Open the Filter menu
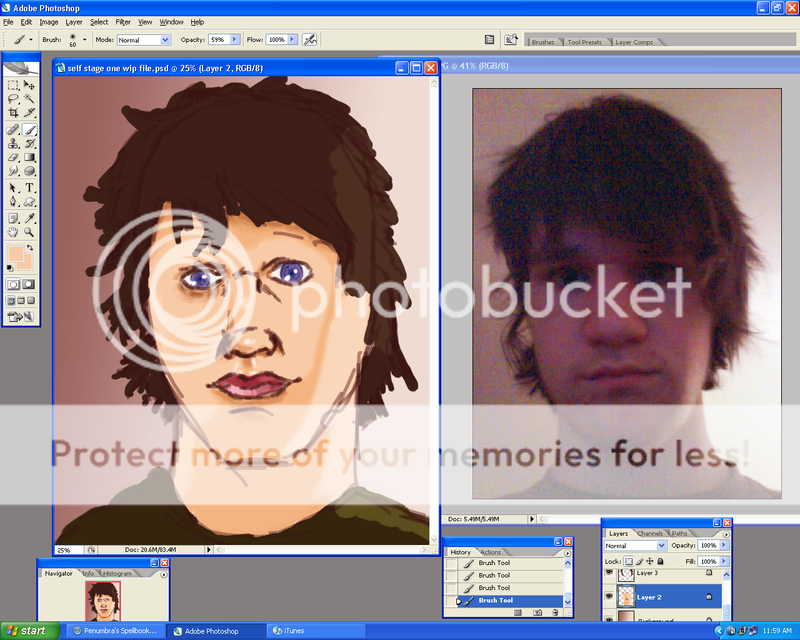Screen dimensions: 800x640 (x=122, y=21)
